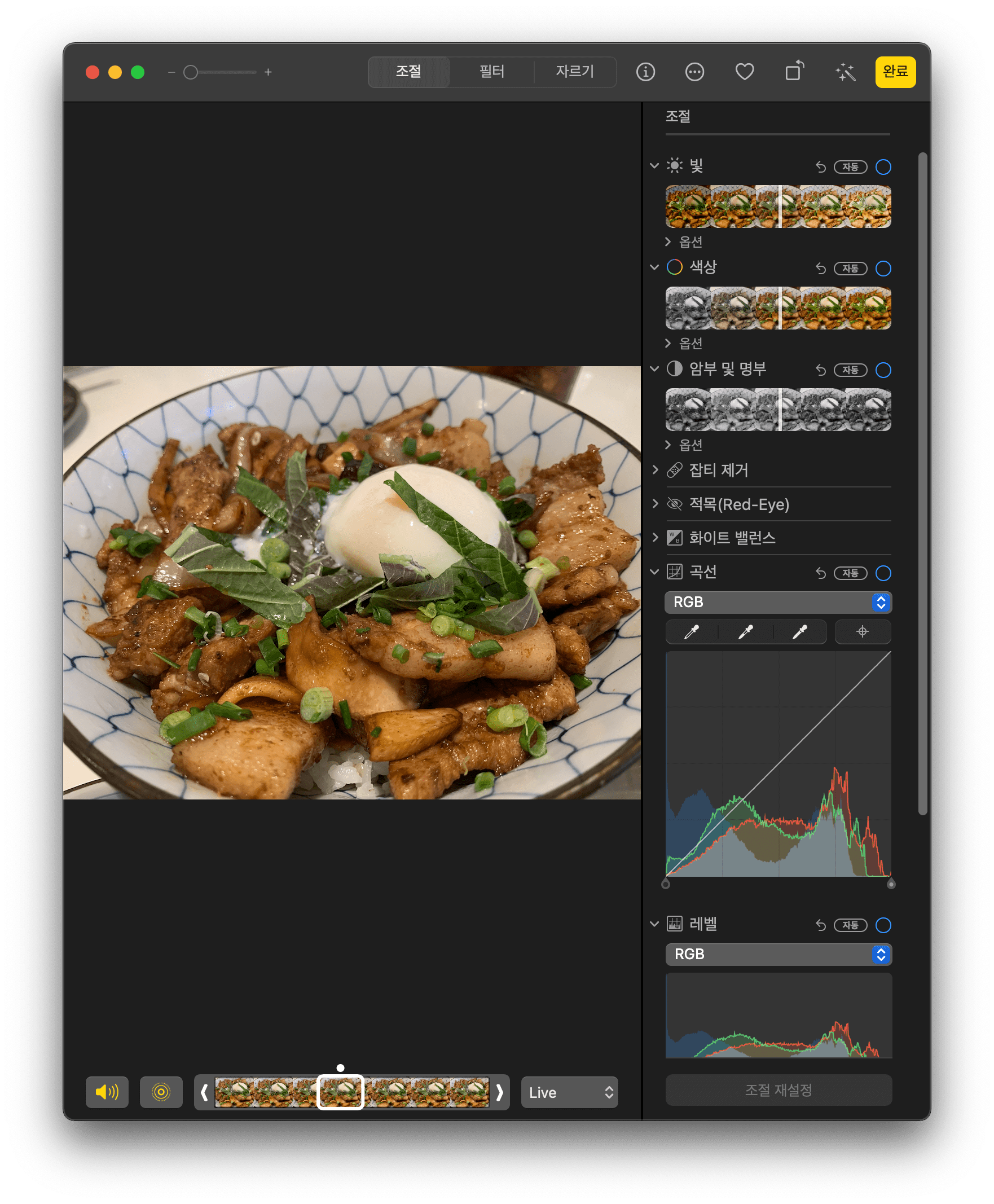Click the 적목(Red-Eye) crossed eye icon

675,504
